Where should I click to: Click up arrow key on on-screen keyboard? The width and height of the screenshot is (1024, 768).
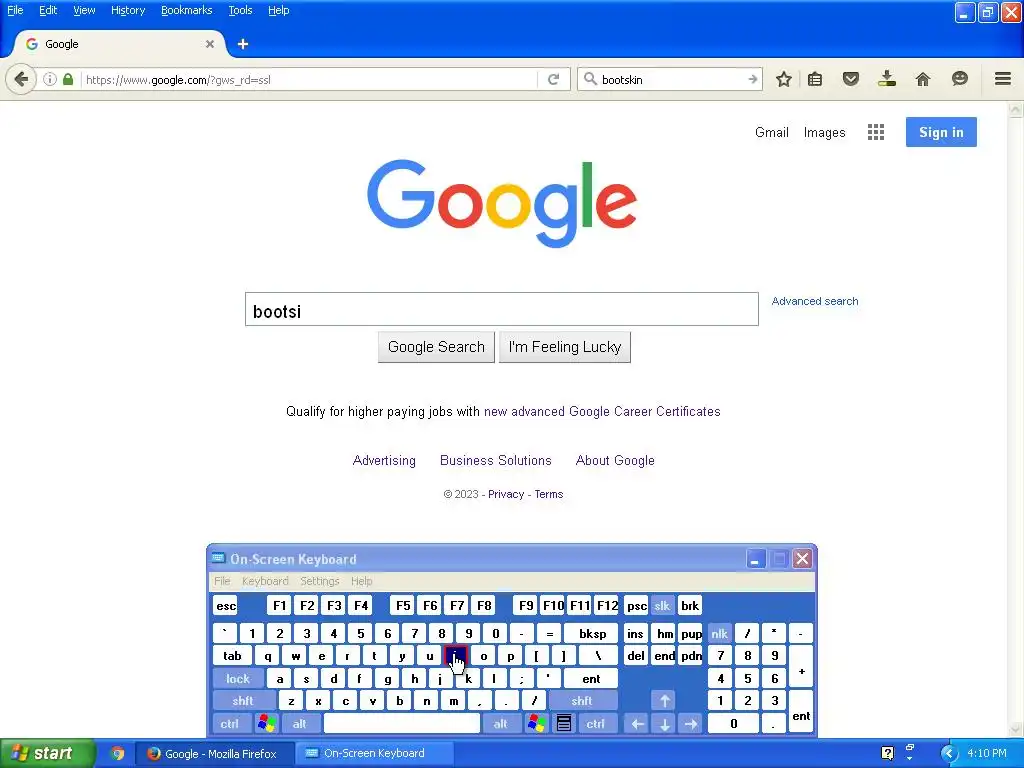[664, 701]
